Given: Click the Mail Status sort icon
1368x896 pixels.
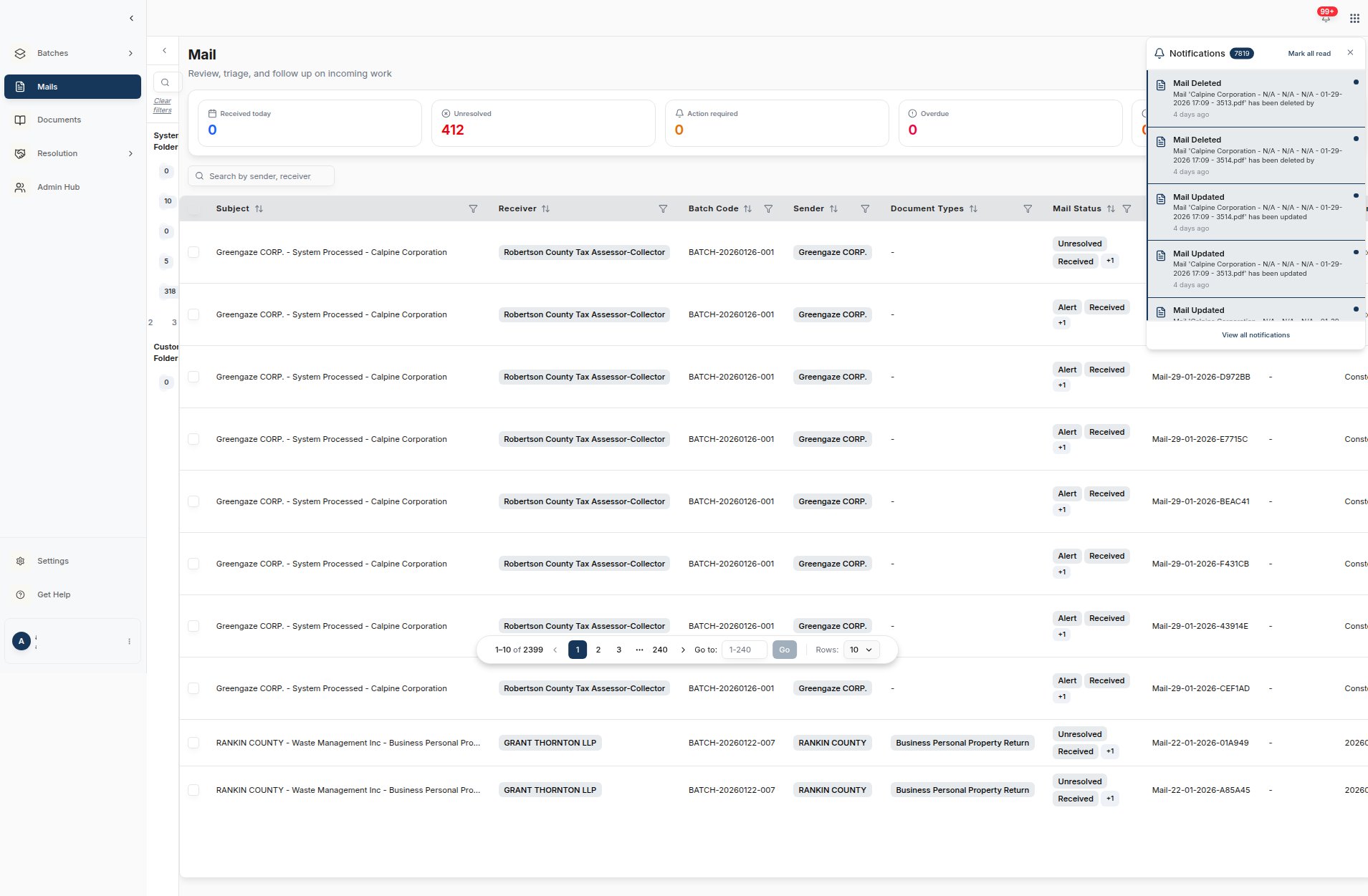Looking at the screenshot, I should coord(1111,208).
